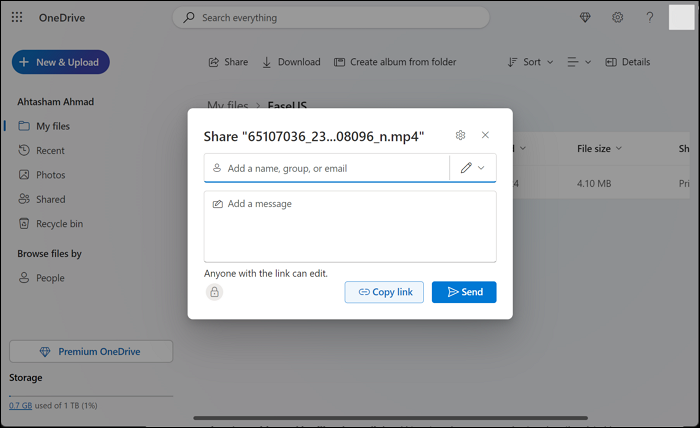The width and height of the screenshot is (700, 428).
Task: Click the Add a message box
Action: 350,227
